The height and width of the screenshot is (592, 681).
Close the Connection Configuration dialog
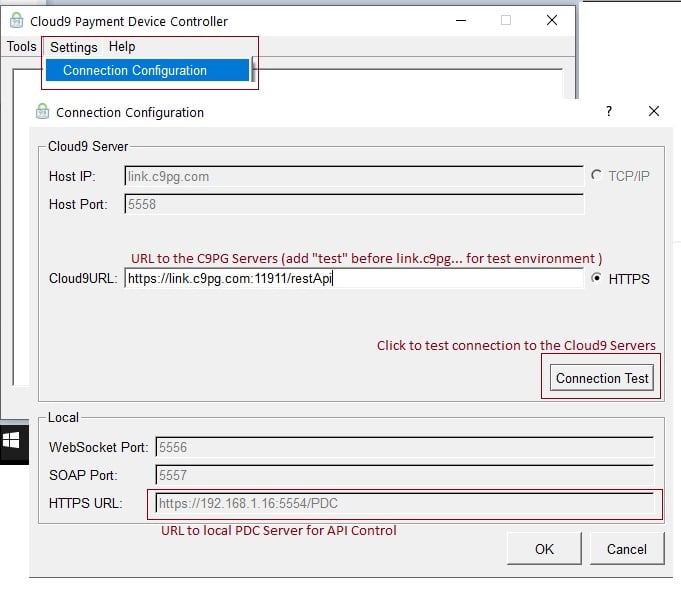pos(654,111)
